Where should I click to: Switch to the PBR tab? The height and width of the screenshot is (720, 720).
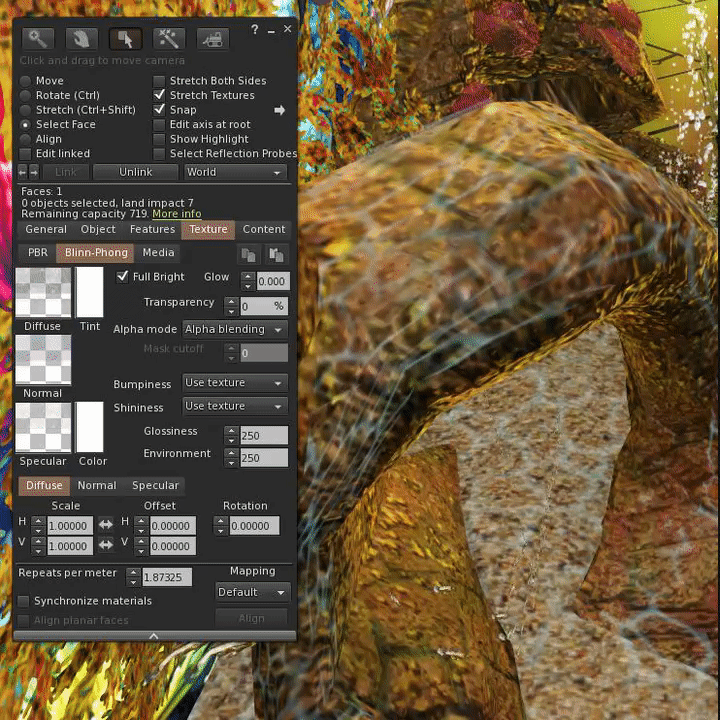(x=38, y=253)
